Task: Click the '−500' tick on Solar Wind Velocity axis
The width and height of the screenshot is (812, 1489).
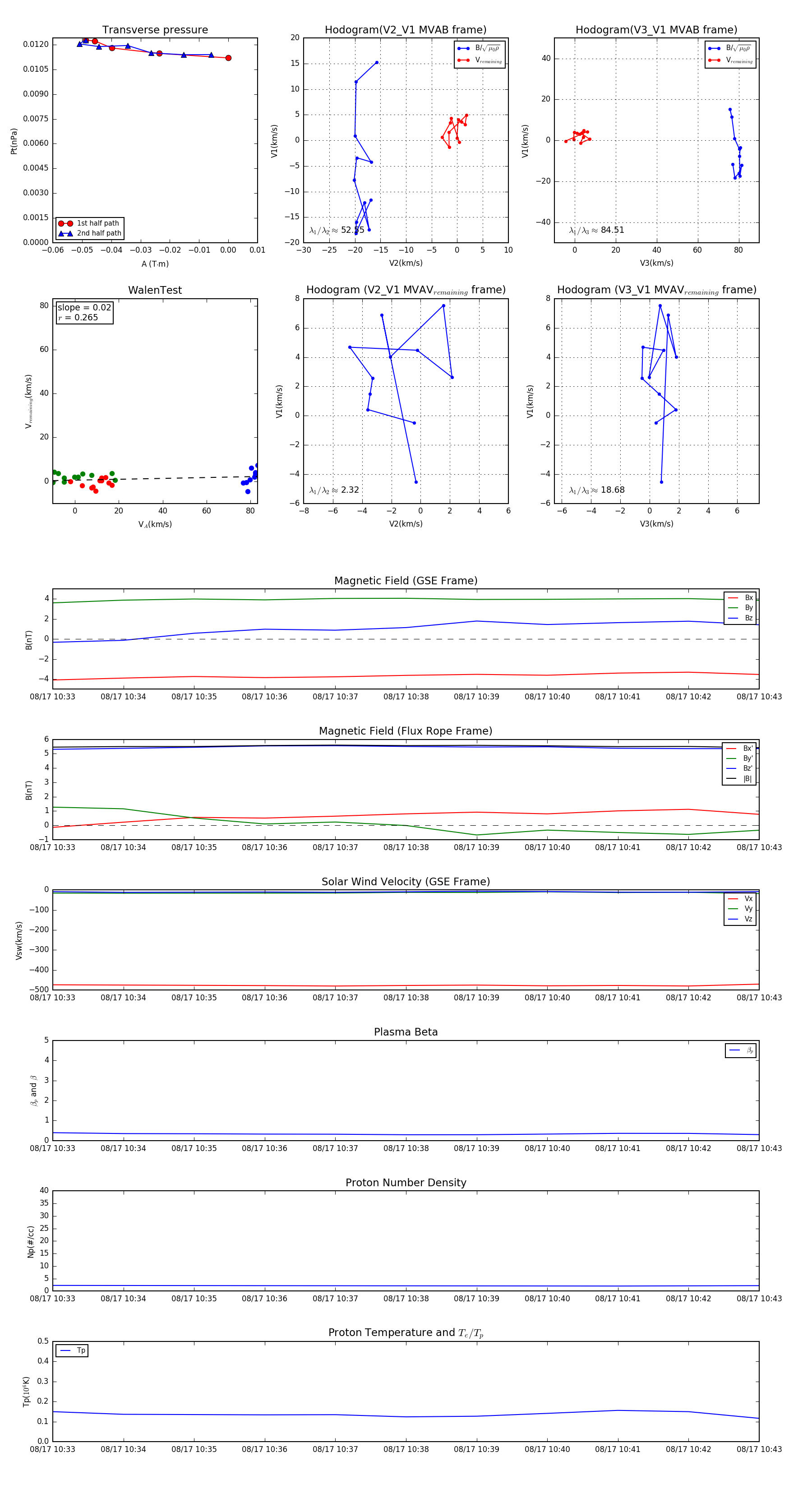Action: tap(38, 989)
